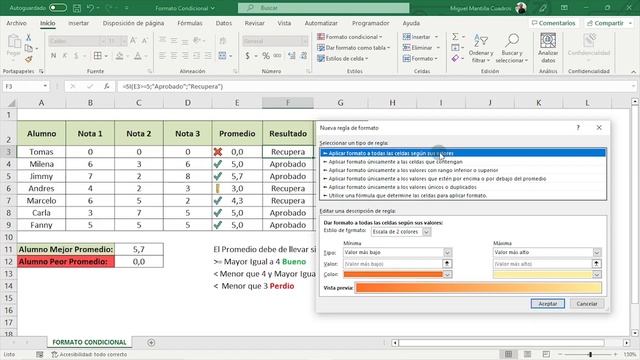Click Page Break preview icon in status bar

point(546,354)
